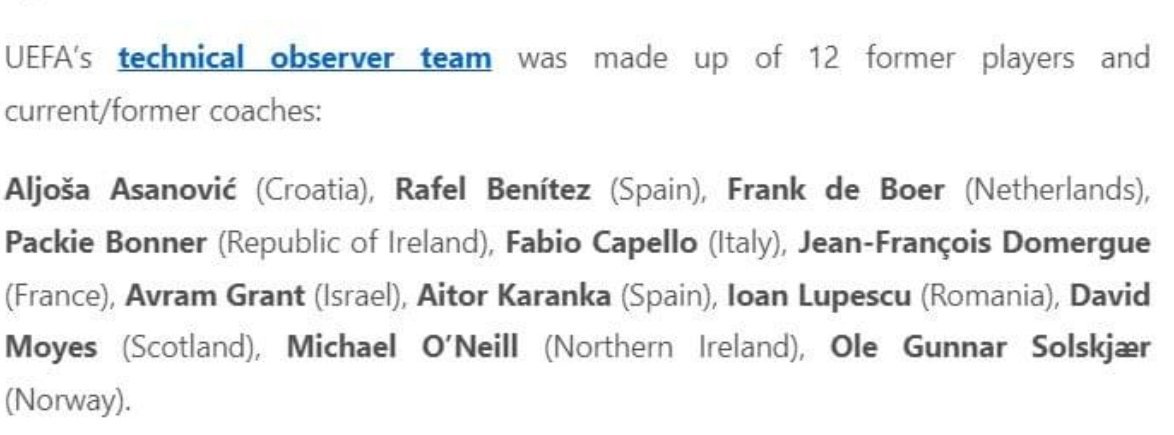This screenshot has height=435, width=1174.
Task: Click the name Rafel Benítez
Action: click(492, 190)
